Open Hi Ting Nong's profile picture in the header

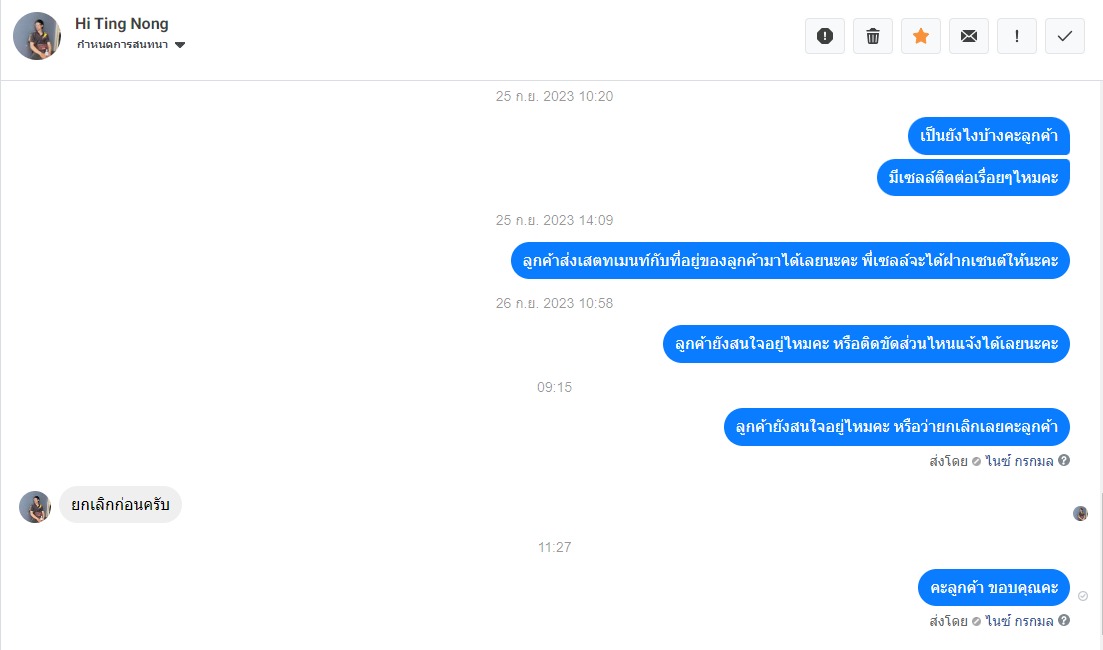tap(37, 36)
